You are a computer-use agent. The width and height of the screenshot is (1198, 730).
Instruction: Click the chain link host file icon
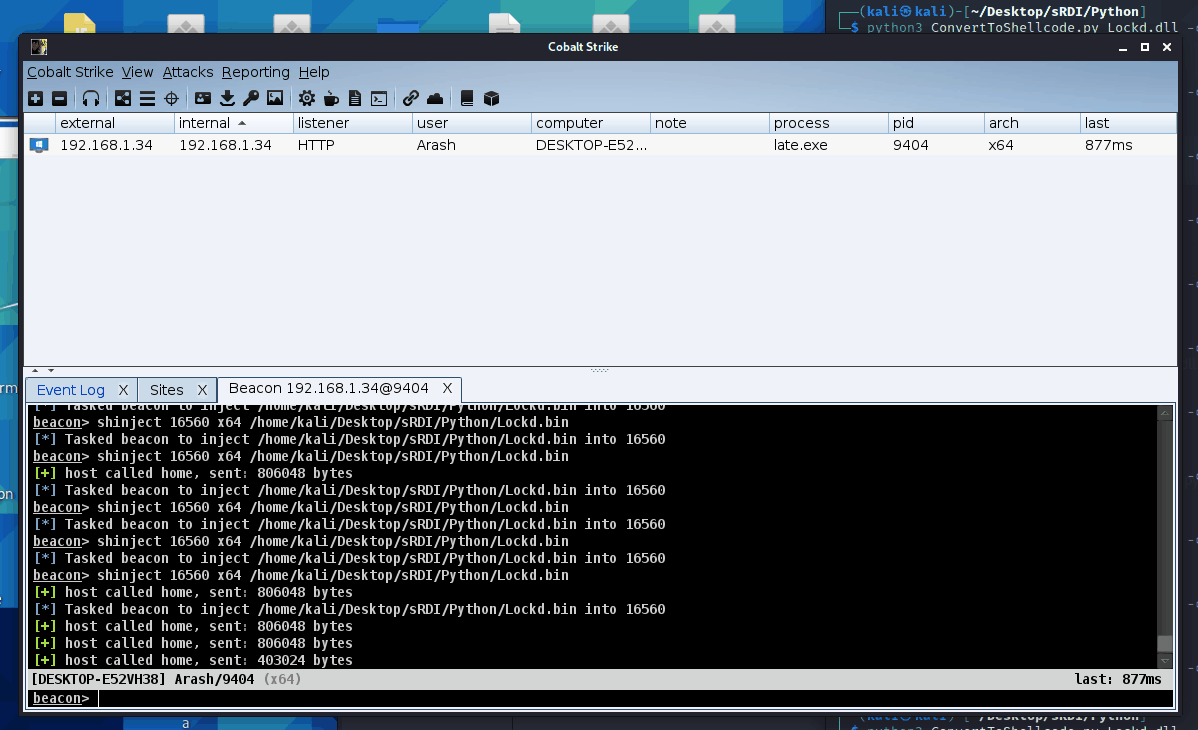point(410,99)
